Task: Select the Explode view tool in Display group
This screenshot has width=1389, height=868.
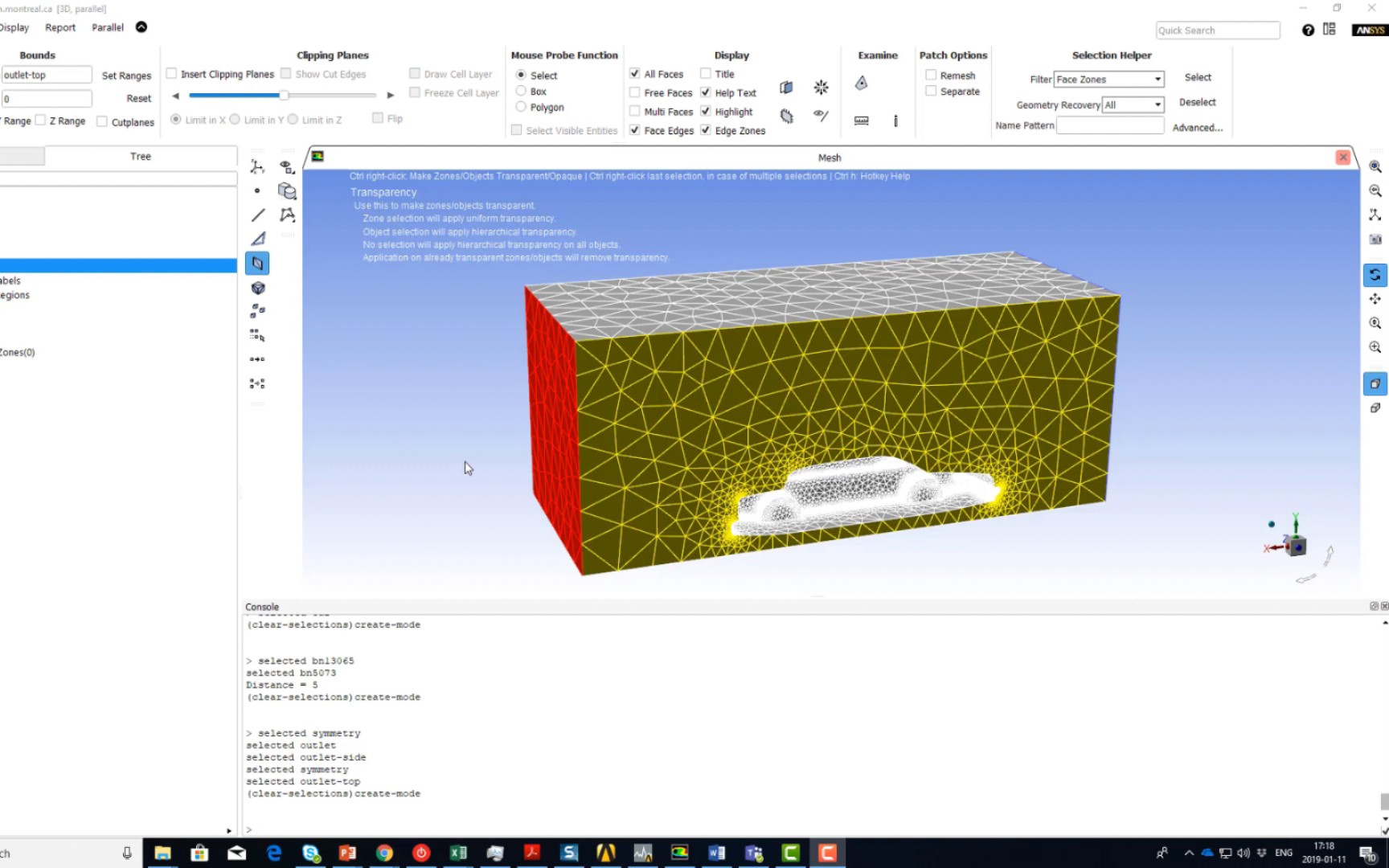Action: [821, 88]
